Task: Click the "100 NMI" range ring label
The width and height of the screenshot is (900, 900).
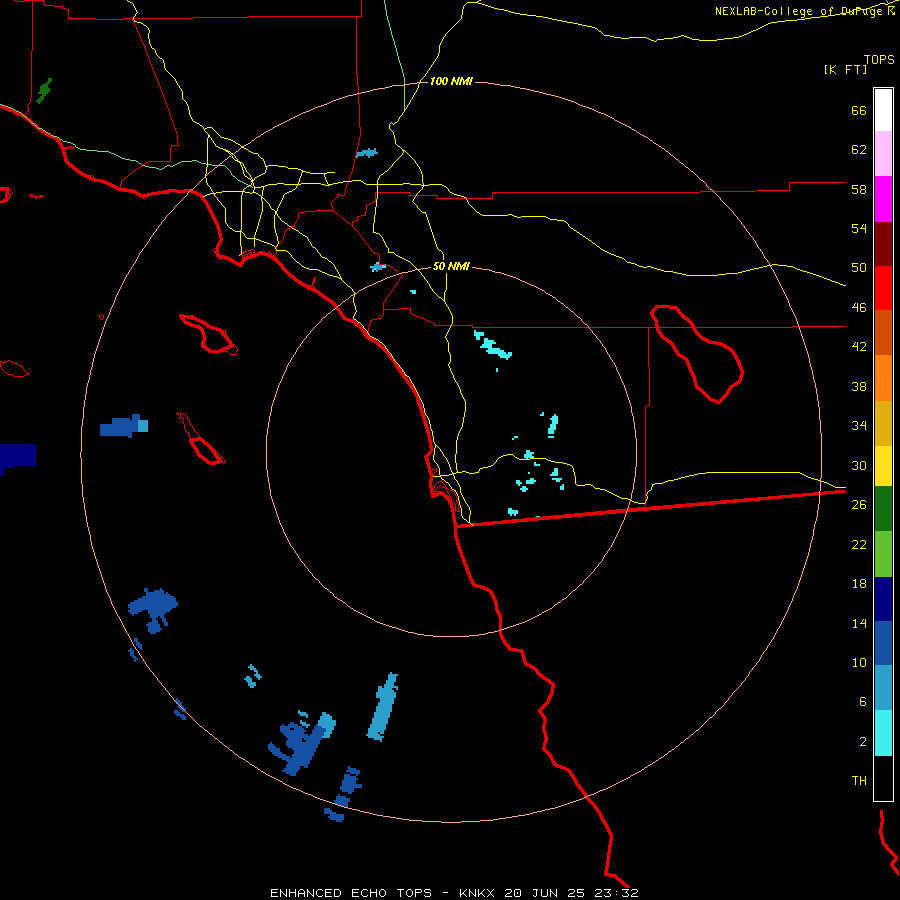Action: tap(451, 82)
